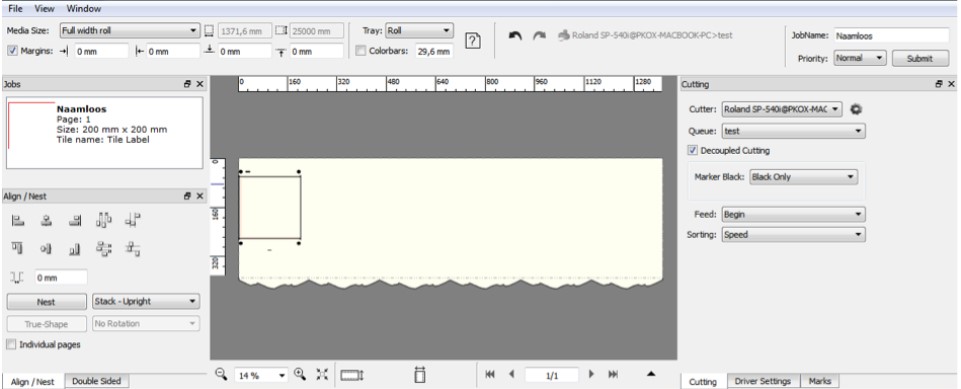
Task: Open the Sorting dropdown
Action: 793,235
